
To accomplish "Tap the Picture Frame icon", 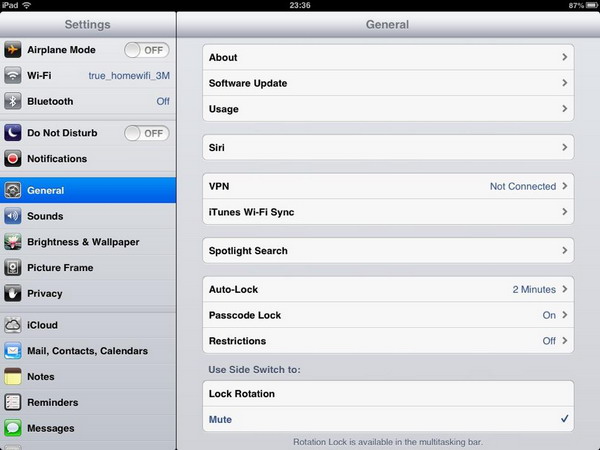I will pos(13,267).
